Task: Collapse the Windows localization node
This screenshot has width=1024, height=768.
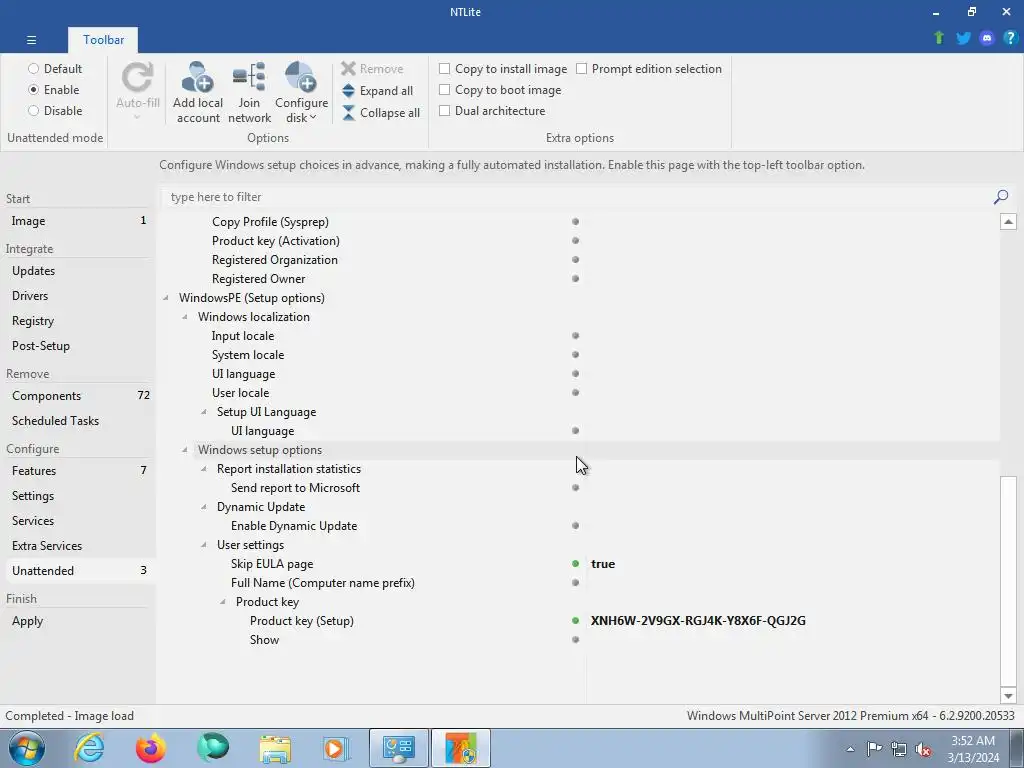Action: coord(185,317)
